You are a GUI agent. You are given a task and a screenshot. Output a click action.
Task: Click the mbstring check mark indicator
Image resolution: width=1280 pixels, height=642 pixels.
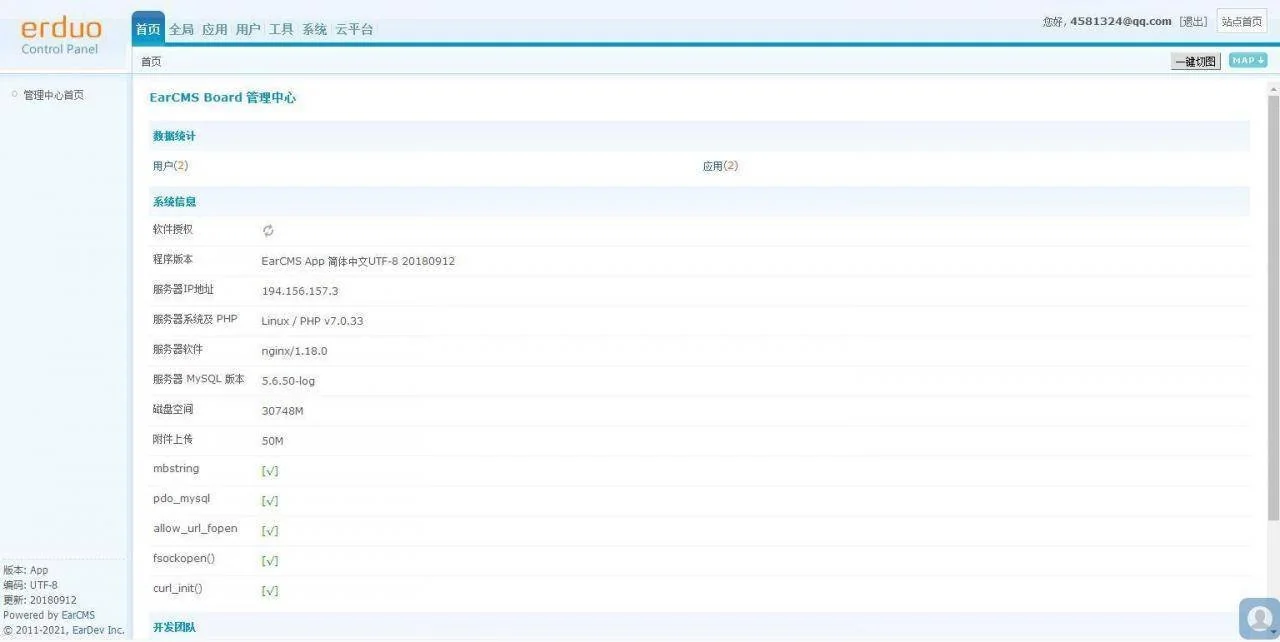point(269,471)
